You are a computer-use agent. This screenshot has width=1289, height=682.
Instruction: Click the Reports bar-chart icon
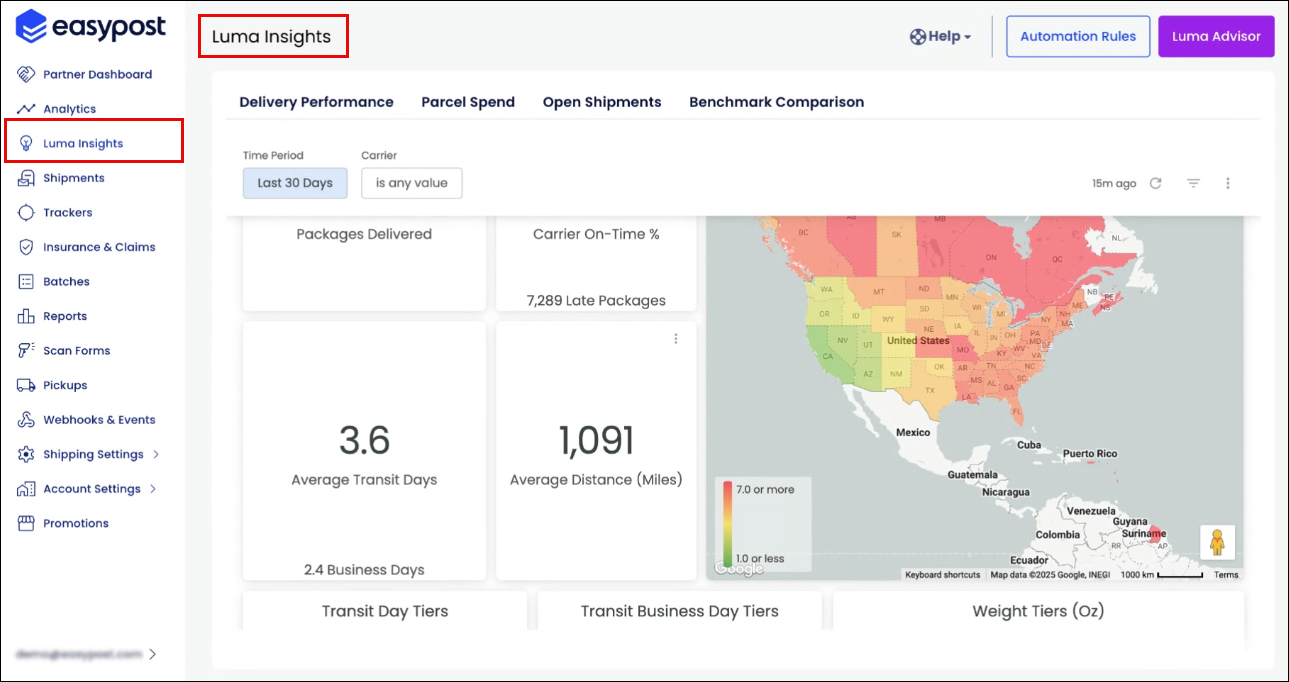point(27,316)
